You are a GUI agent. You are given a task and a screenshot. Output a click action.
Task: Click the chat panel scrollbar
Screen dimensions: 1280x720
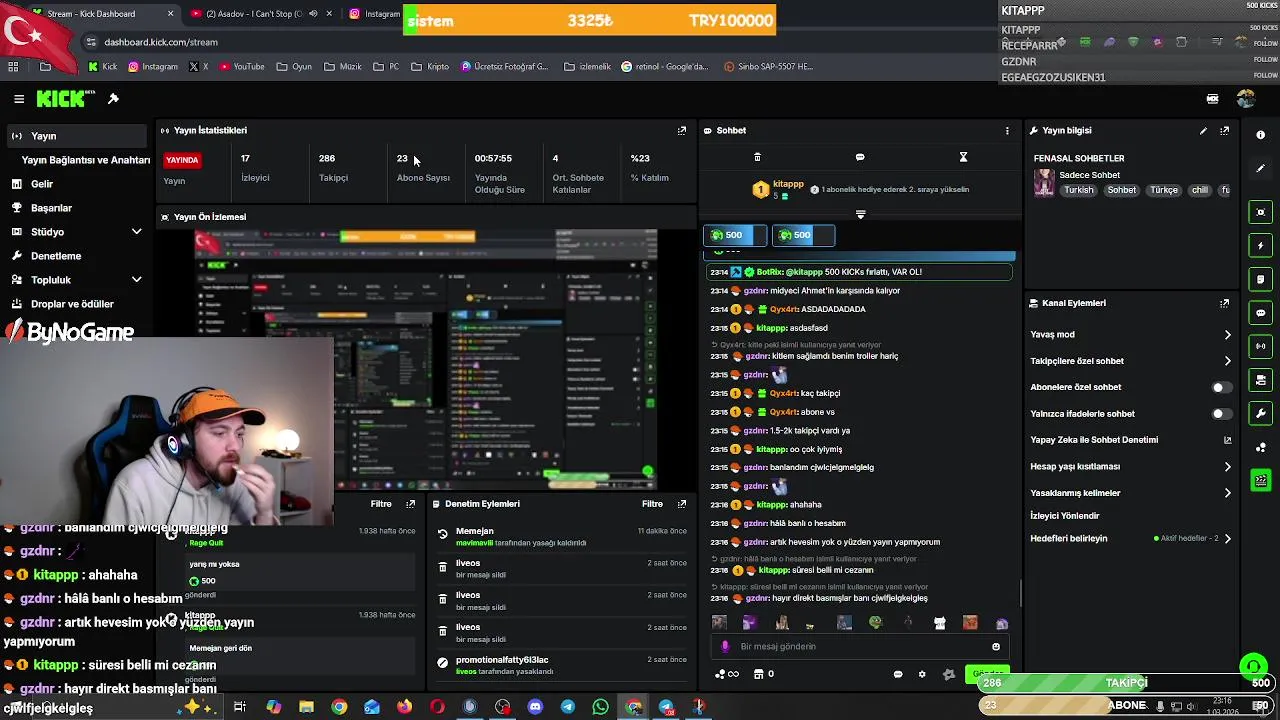(1020, 592)
